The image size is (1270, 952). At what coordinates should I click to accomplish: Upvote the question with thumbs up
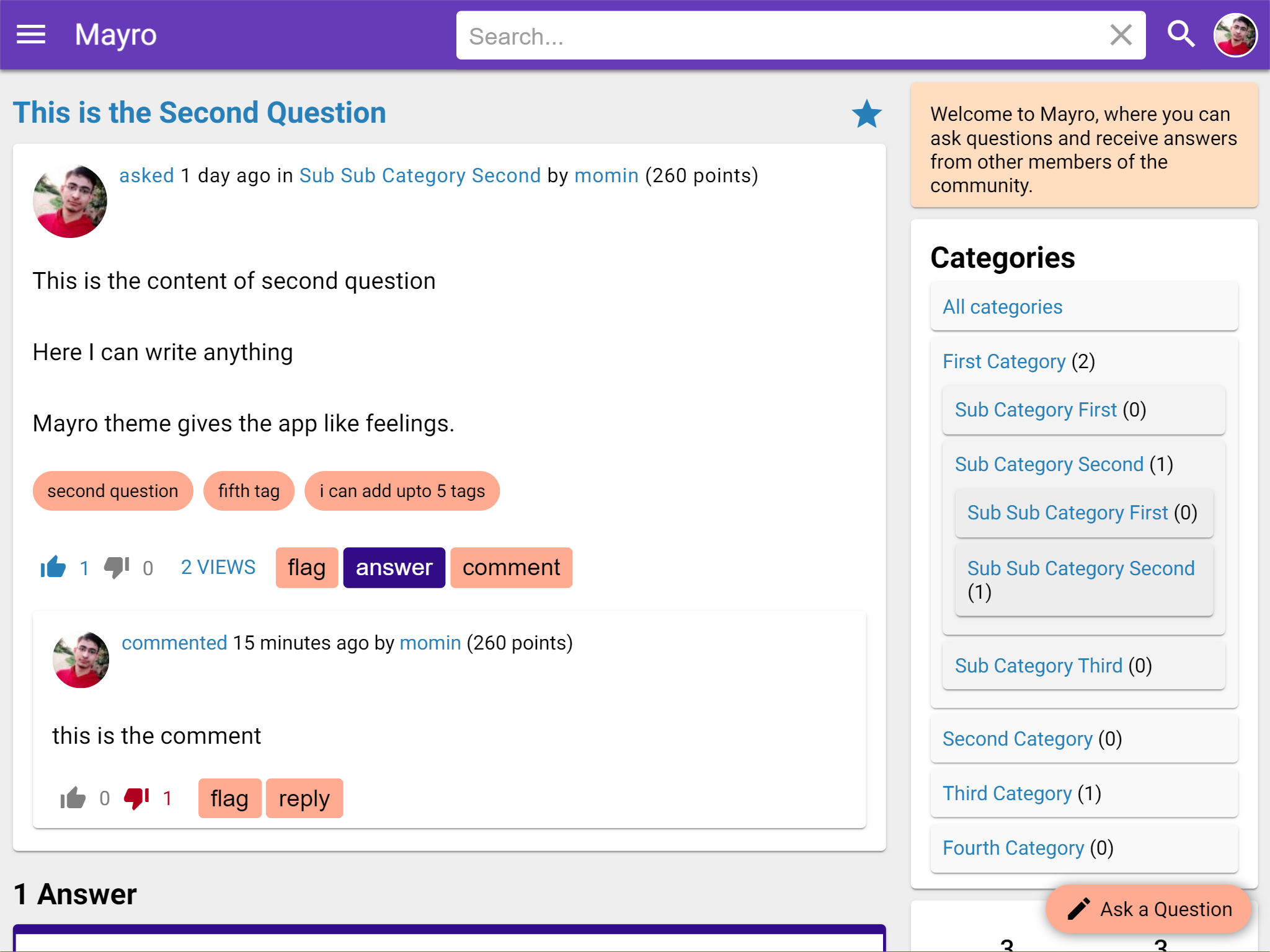pos(53,567)
